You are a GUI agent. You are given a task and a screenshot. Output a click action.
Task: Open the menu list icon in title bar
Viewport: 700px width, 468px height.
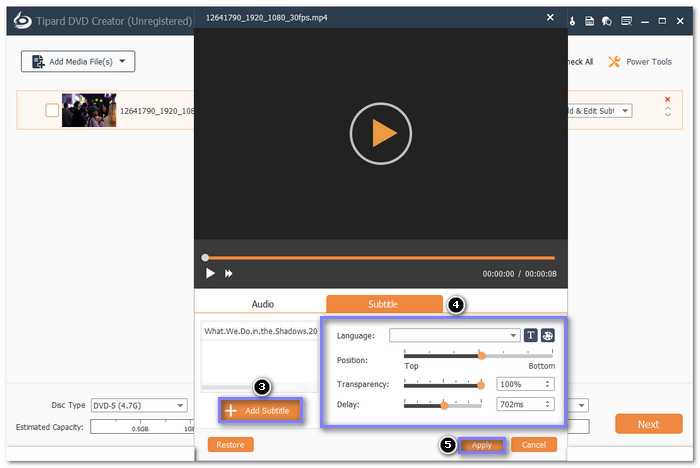click(x=626, y=21)
